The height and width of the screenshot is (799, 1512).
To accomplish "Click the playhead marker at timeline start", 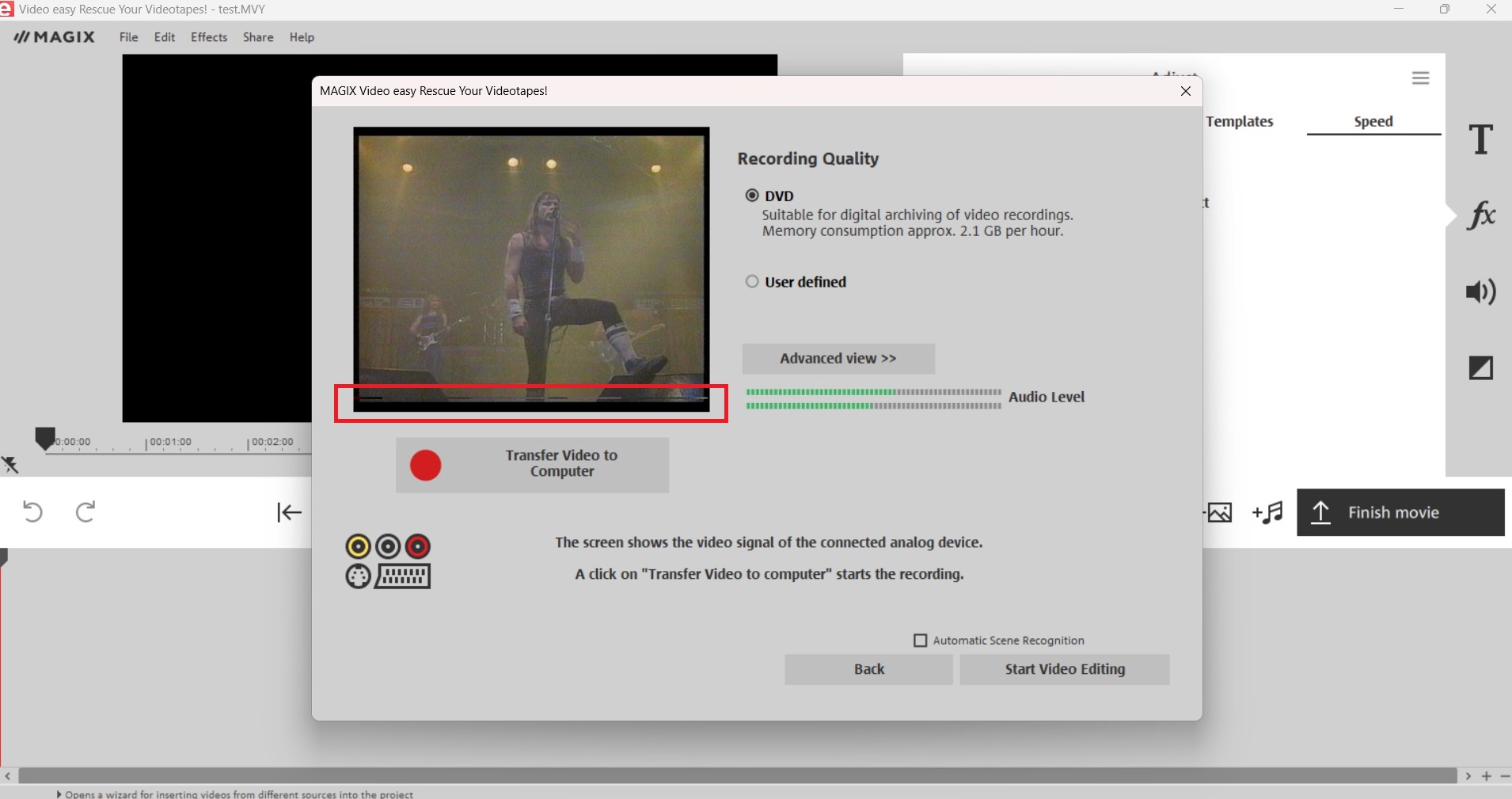I will coord(45,438).
